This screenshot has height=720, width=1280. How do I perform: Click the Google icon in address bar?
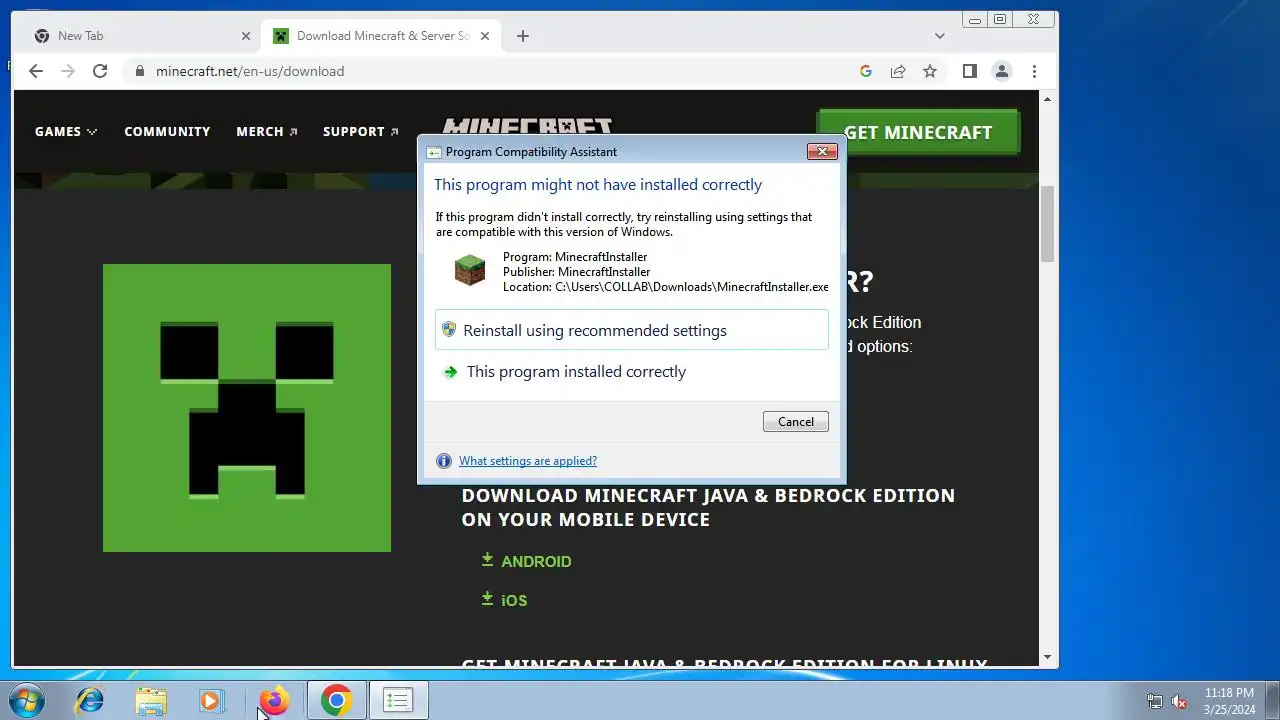tap(866, 71)
